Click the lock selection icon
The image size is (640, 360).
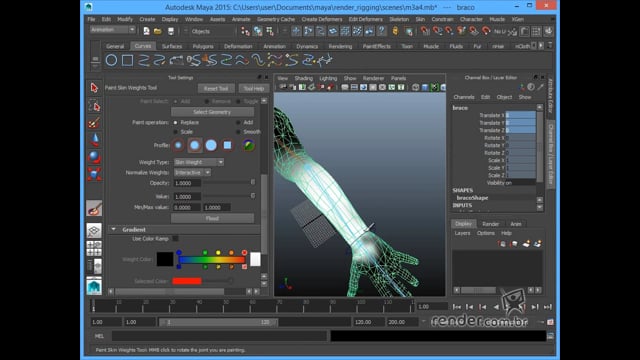395,31
